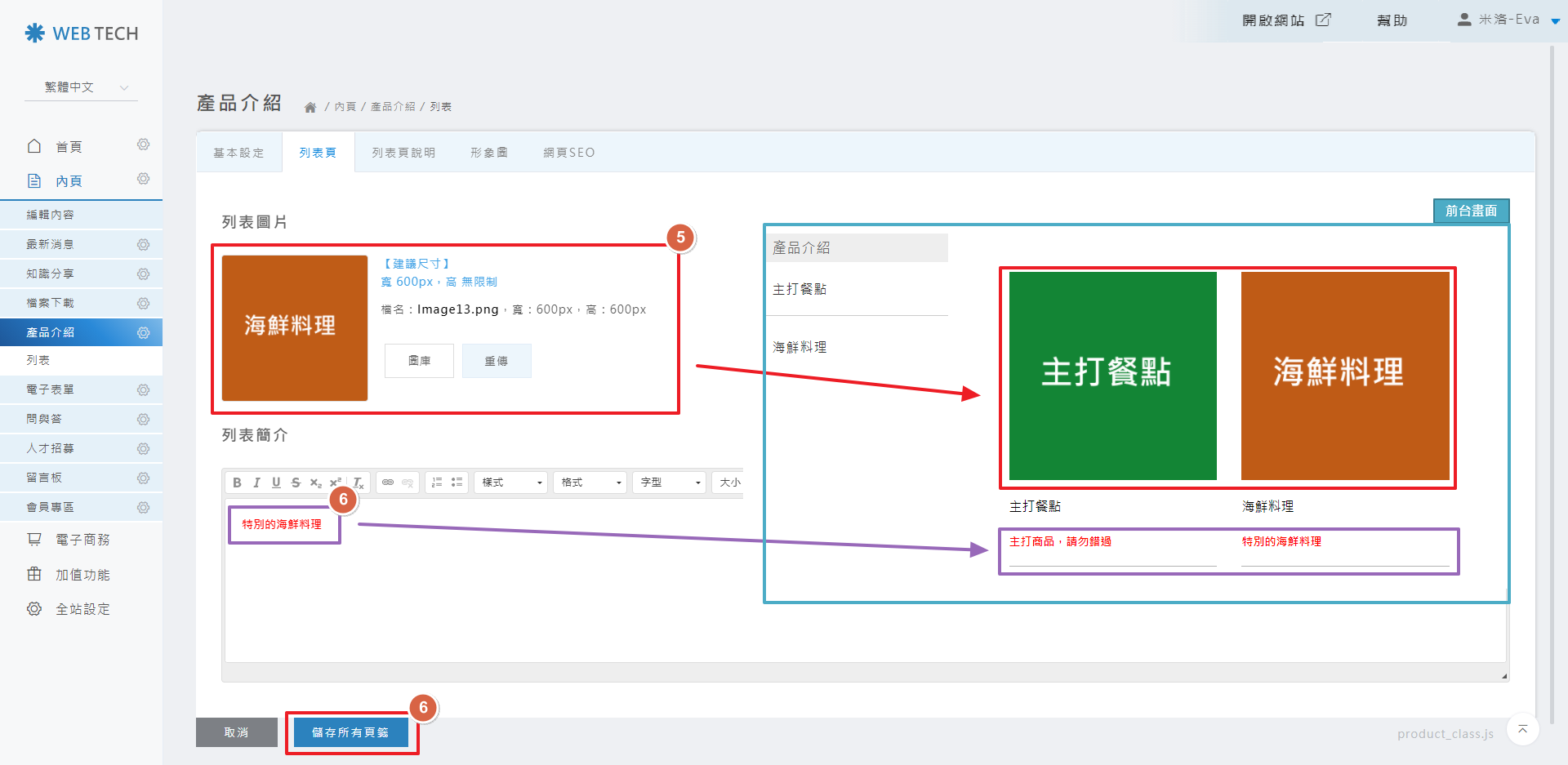Screen dimensions: 1568x765
Task: Toggle italic formatting in the editor
Action: click(256, 483)
